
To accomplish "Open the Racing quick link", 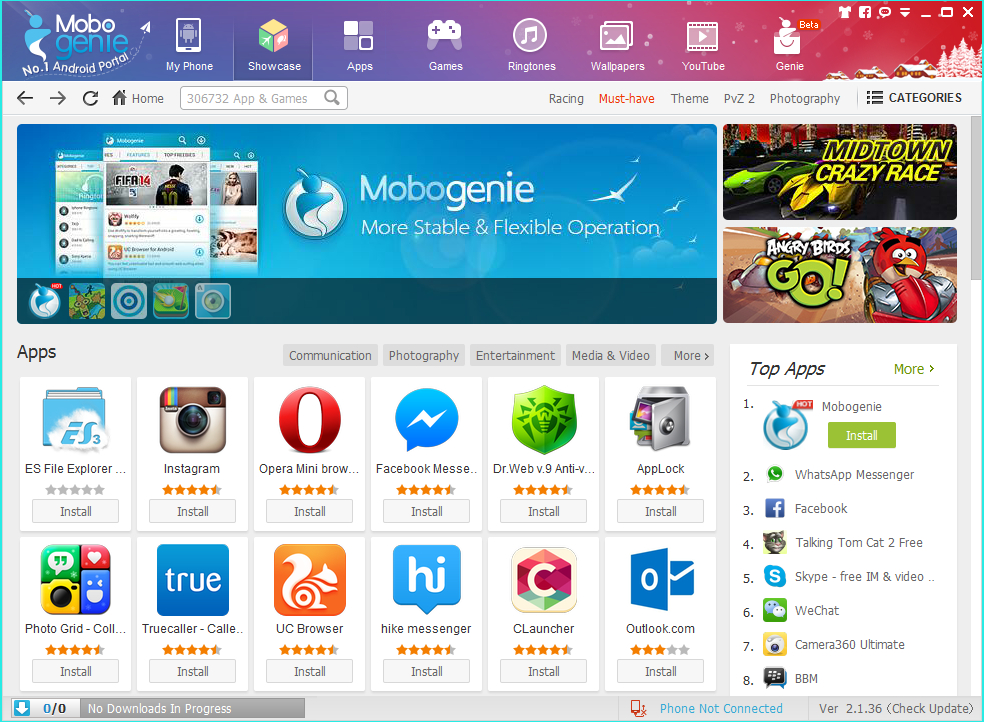I will pos(566,98).
